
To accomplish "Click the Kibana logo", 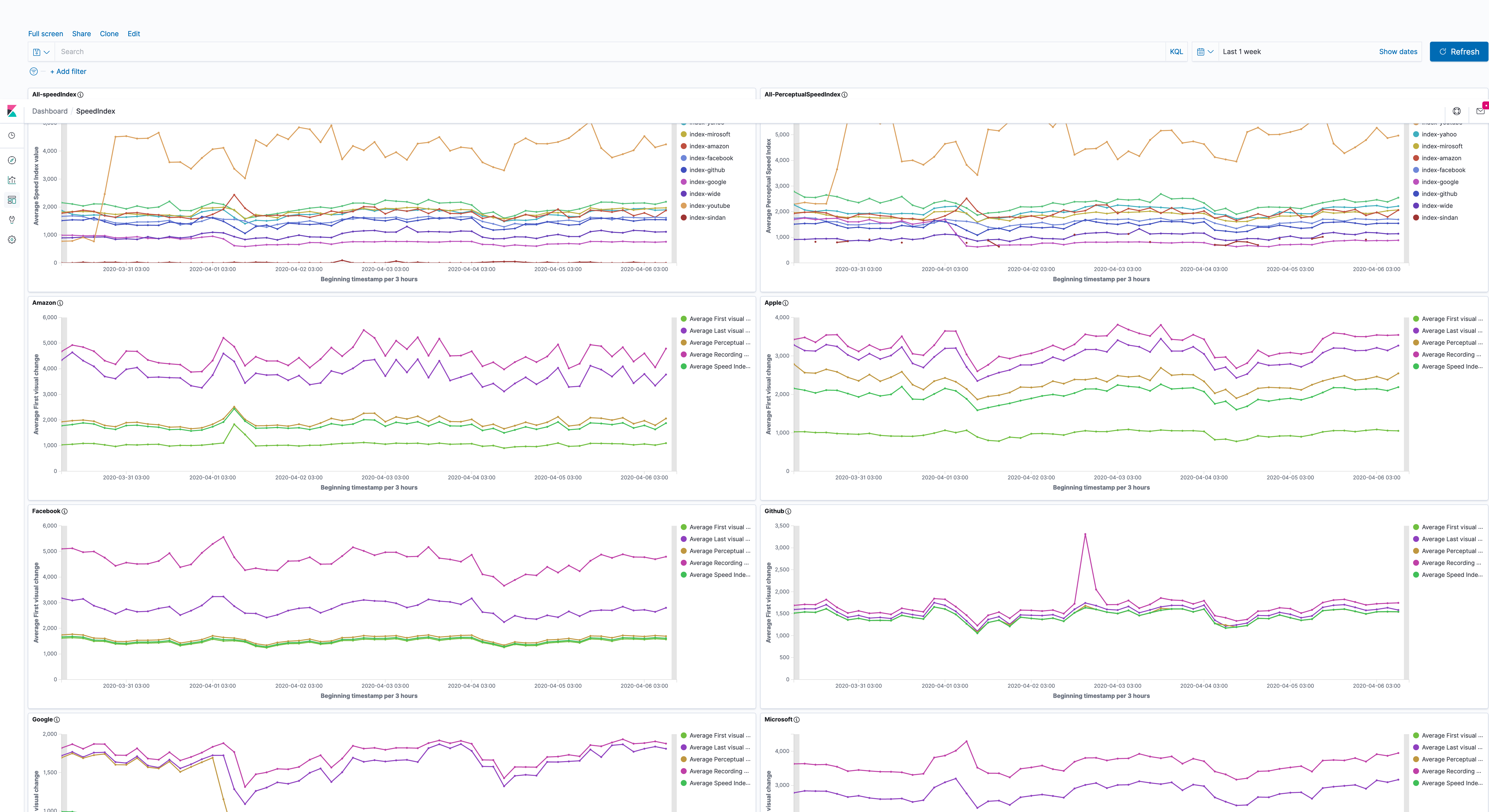I will point(12,111).
